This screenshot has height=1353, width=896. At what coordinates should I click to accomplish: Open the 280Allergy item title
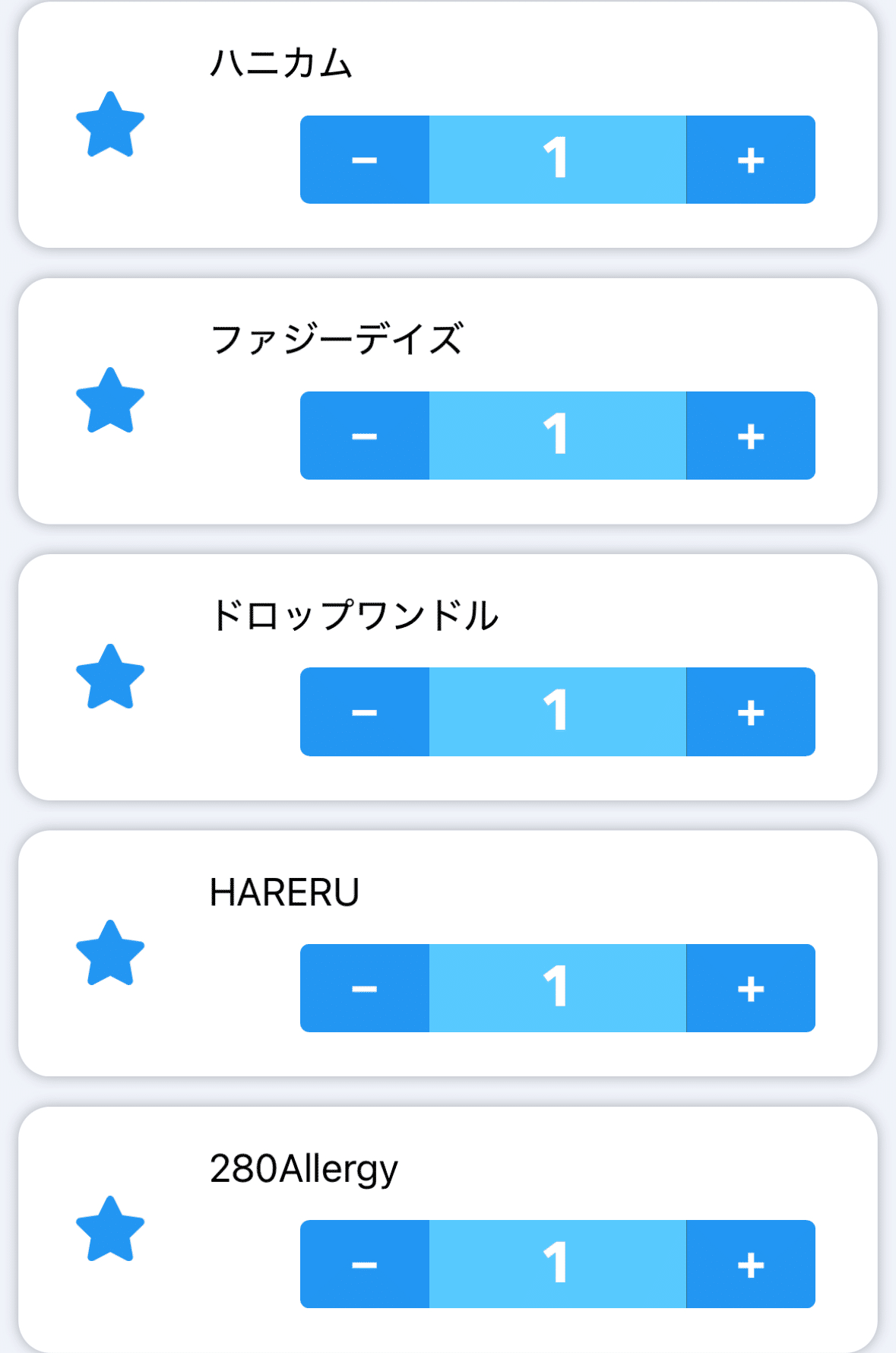point(303,1169)
